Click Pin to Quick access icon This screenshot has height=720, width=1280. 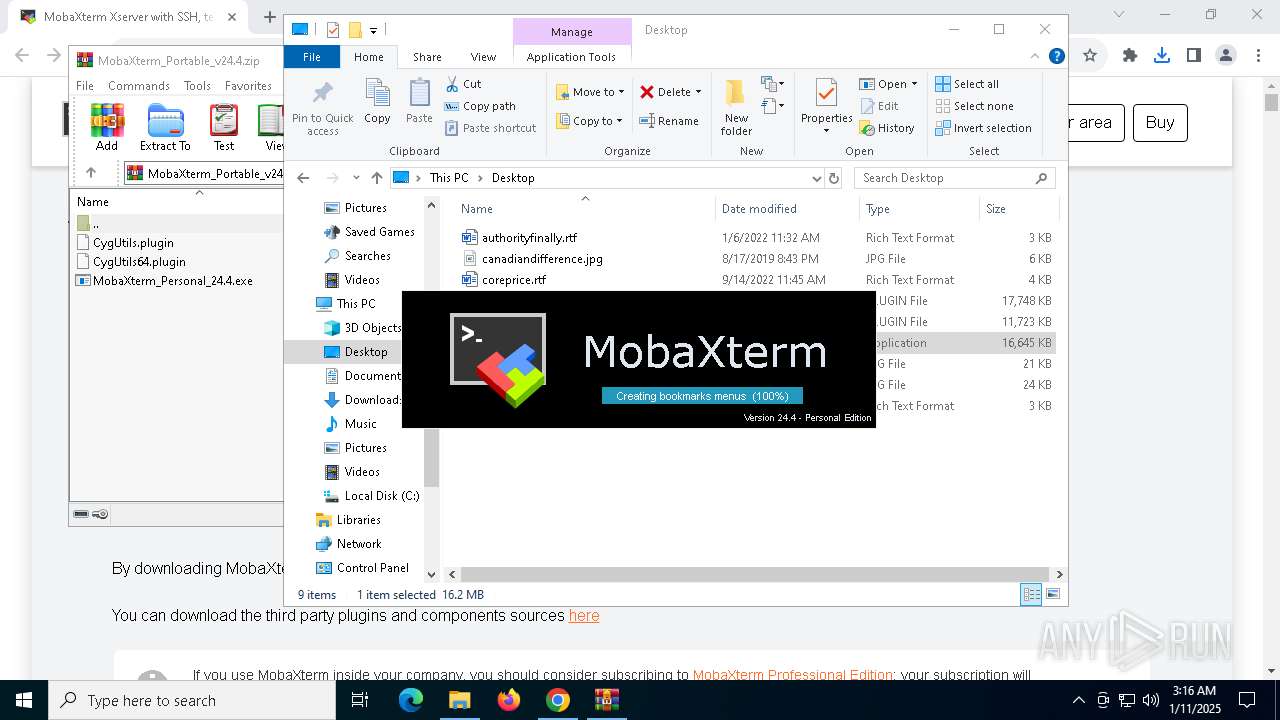[322, 108]
